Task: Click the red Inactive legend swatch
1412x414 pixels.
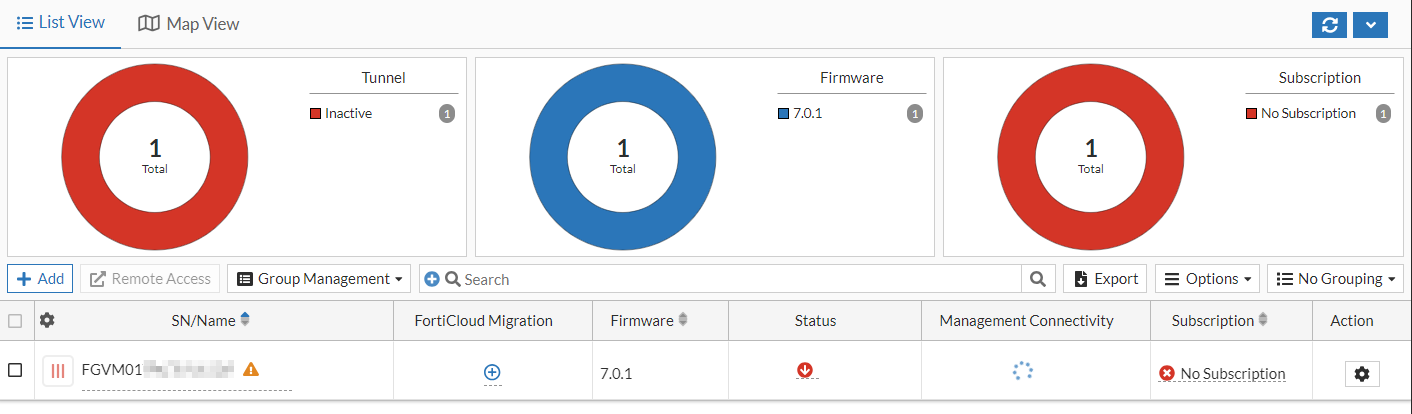Action: (x=316, y=114)
